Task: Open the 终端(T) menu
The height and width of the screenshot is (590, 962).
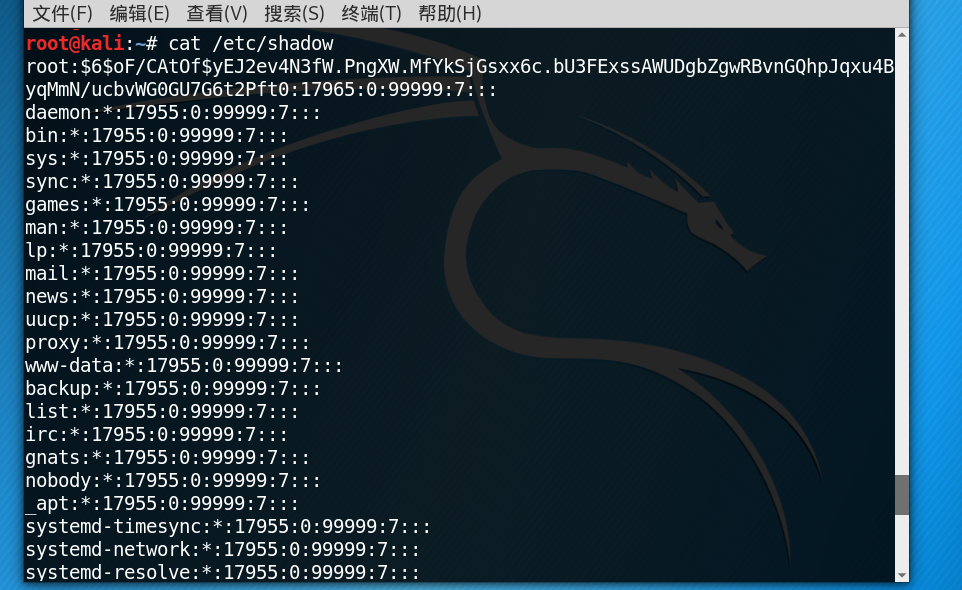Action: (371, 13)
